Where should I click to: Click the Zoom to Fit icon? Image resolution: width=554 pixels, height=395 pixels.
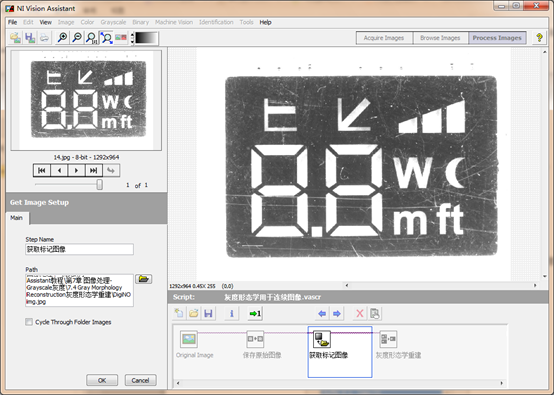[x=106, y=37]
